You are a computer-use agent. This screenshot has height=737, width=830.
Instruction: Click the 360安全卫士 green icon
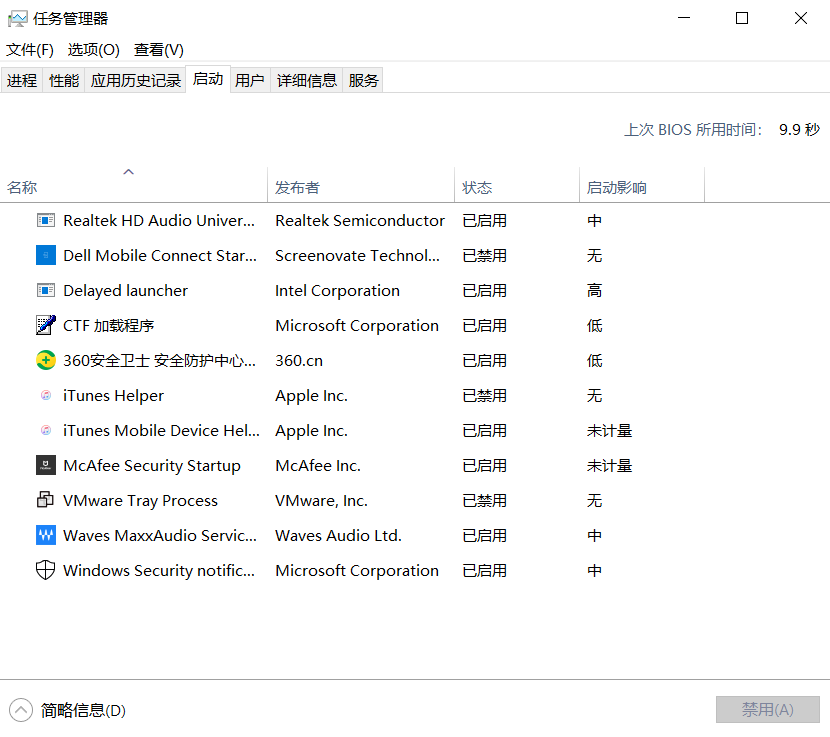coord(46,360)
